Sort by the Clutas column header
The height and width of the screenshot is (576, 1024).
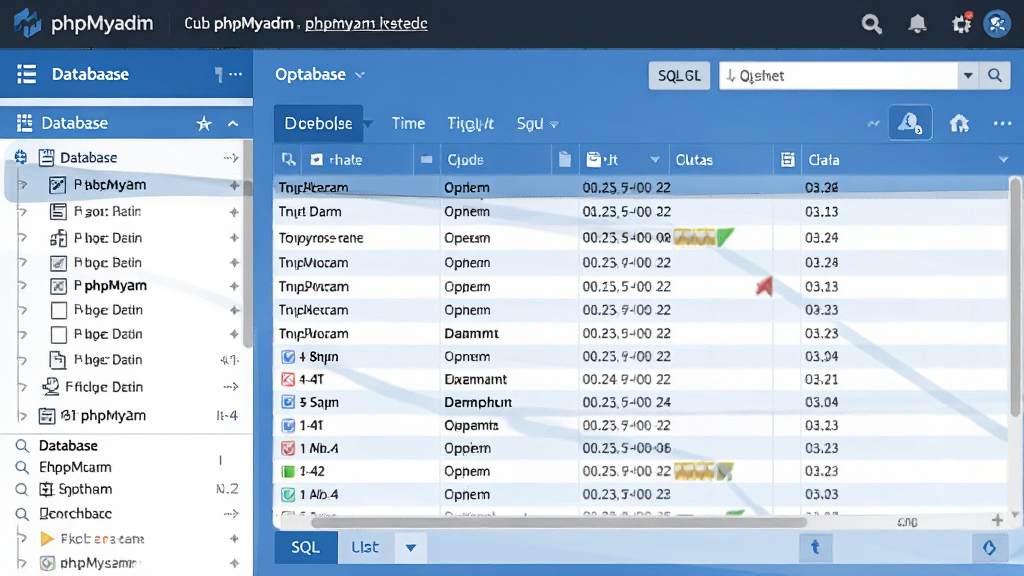click(694, 159)
